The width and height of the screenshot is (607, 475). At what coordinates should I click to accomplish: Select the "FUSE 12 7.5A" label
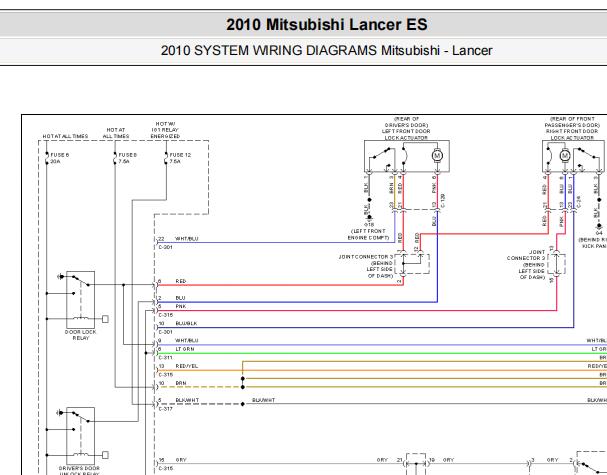click(180, 158)
